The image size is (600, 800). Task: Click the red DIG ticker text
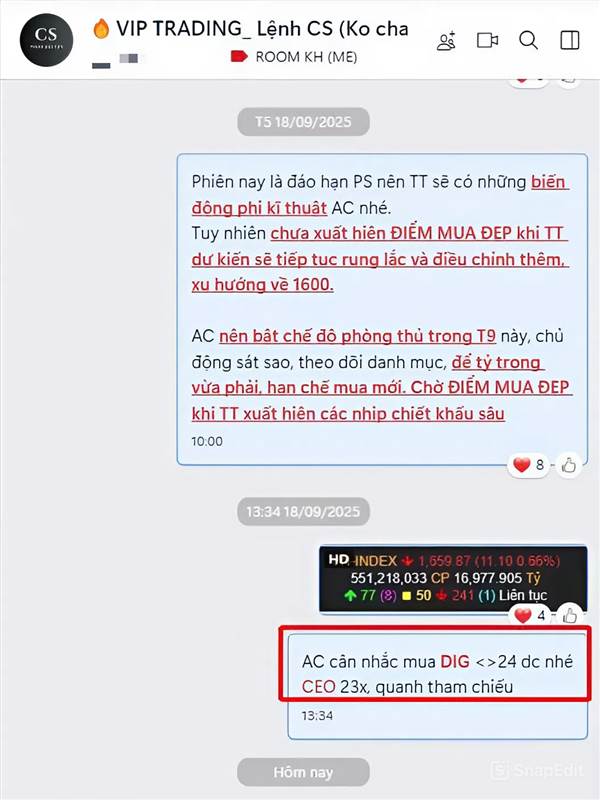click(x=455, y=662)
